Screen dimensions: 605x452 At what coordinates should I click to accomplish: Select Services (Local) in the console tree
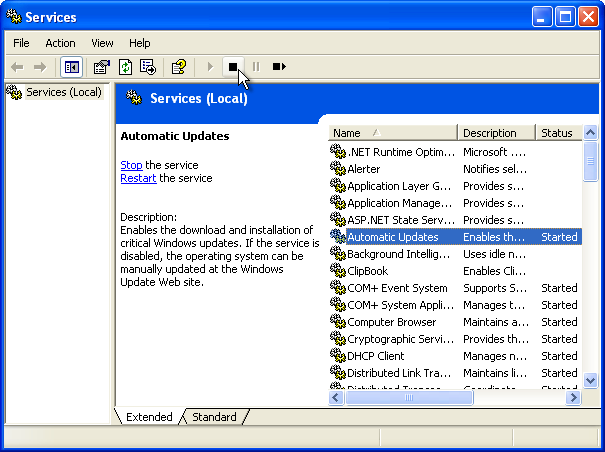[x=64, y=92]
